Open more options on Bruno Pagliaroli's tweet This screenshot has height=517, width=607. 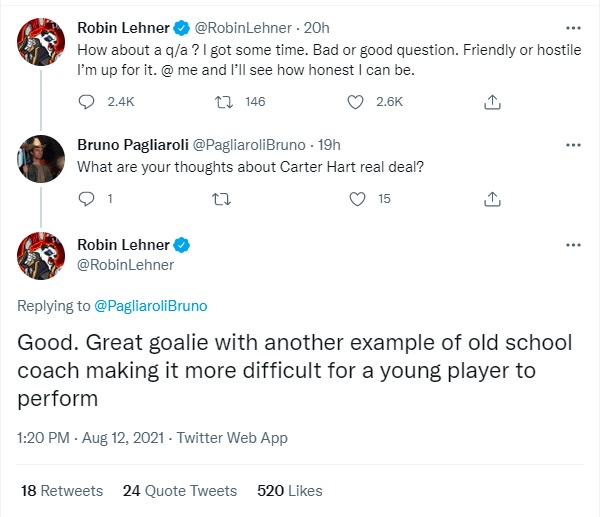(573, 145)
